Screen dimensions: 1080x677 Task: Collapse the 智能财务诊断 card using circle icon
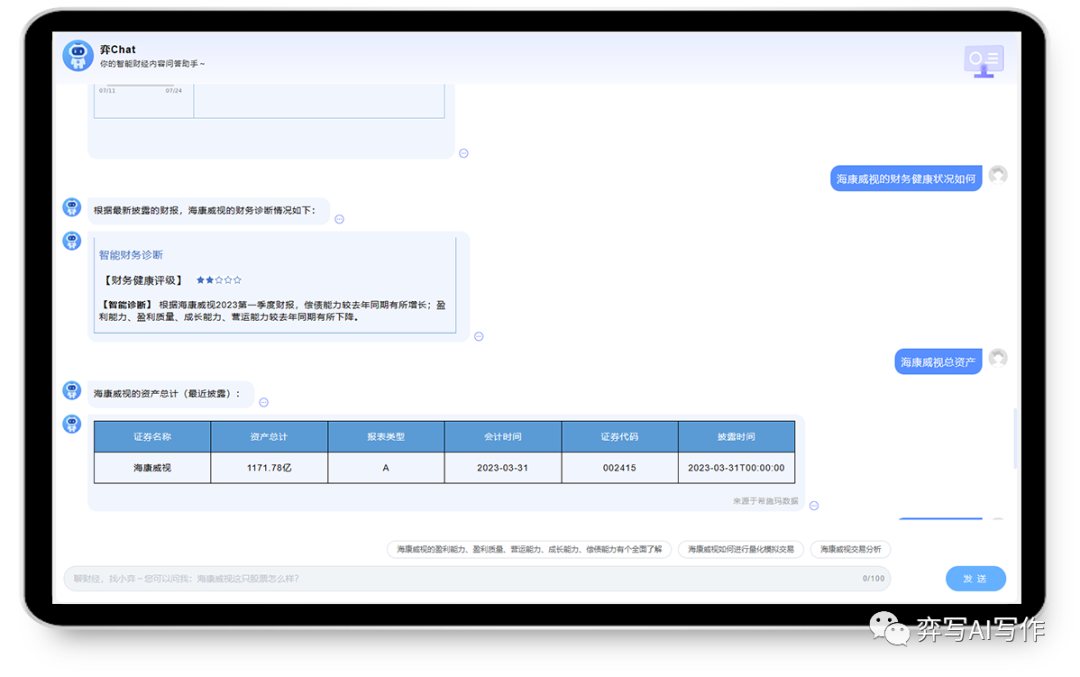coord(478,337)
